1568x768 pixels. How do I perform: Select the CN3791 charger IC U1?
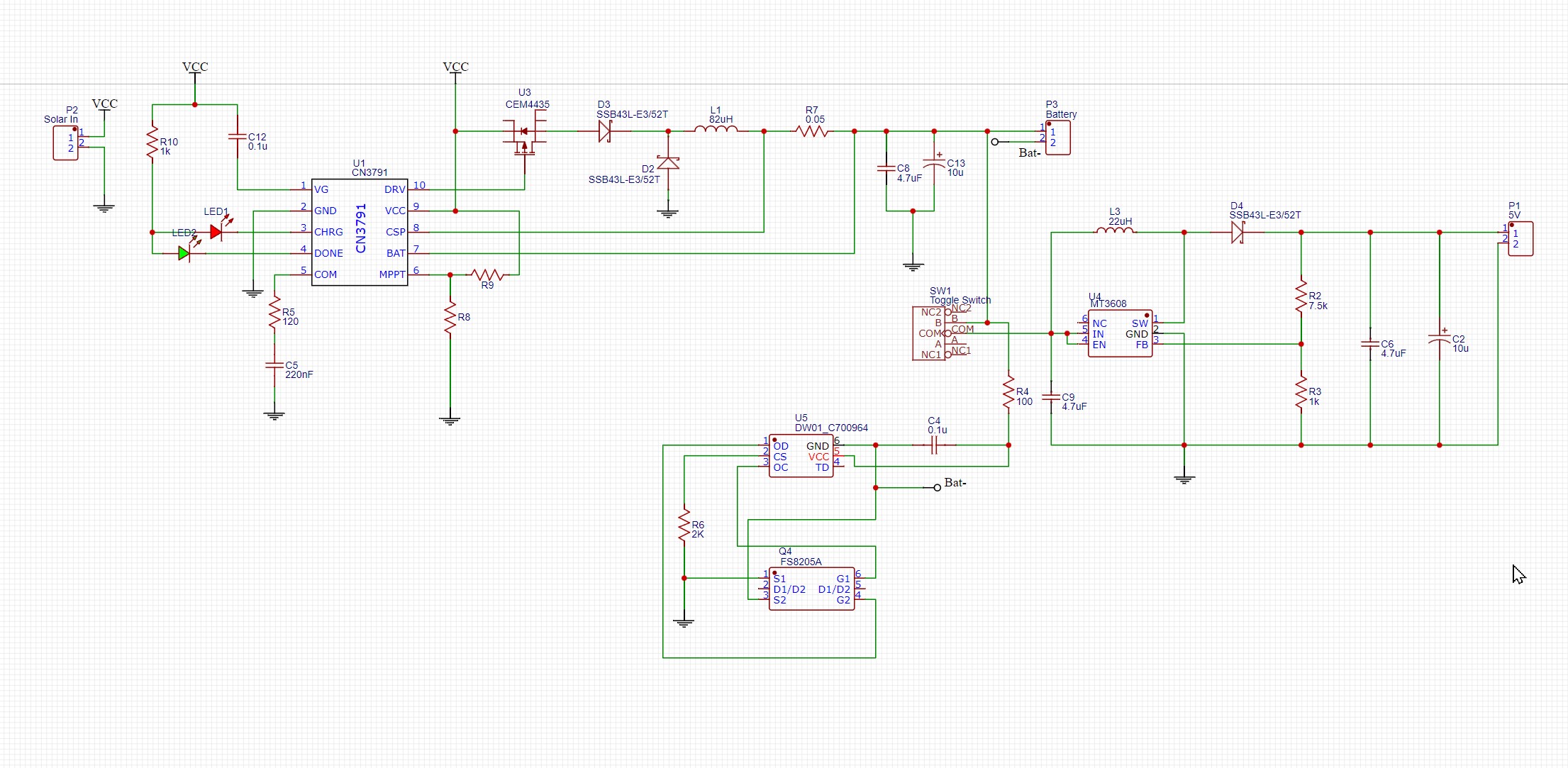coord(360,232)
